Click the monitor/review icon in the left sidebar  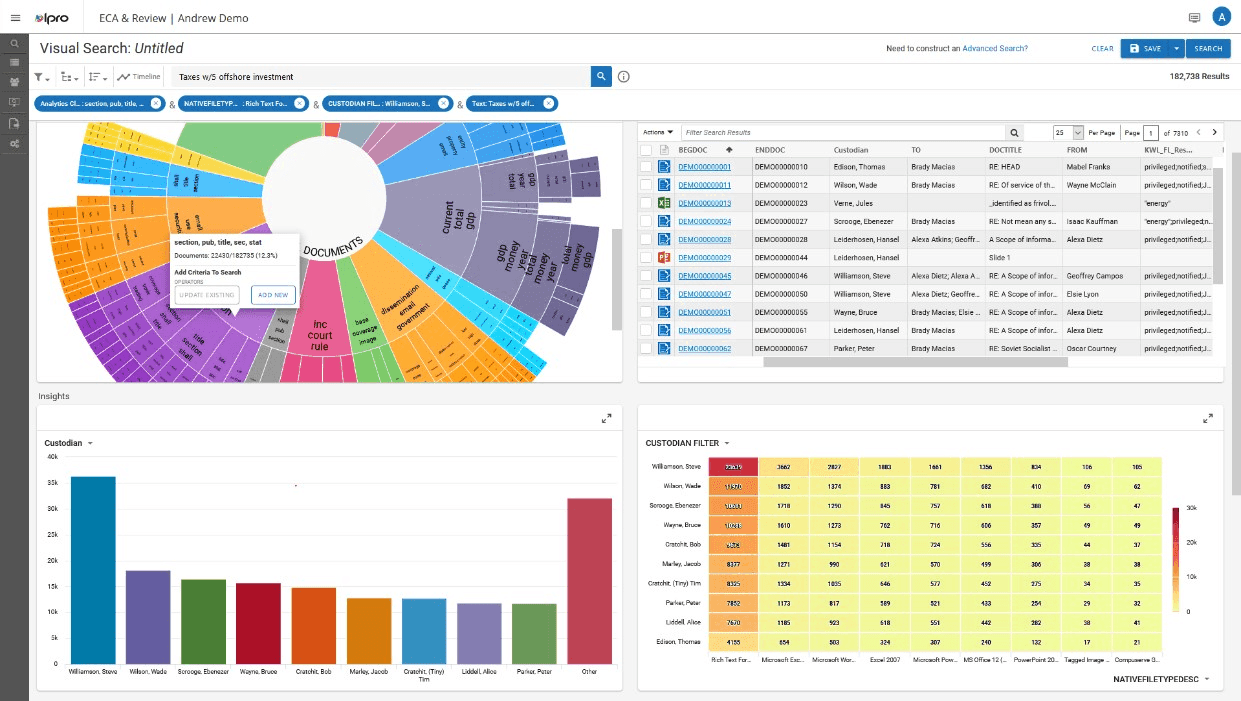click(x=14, y=102)
